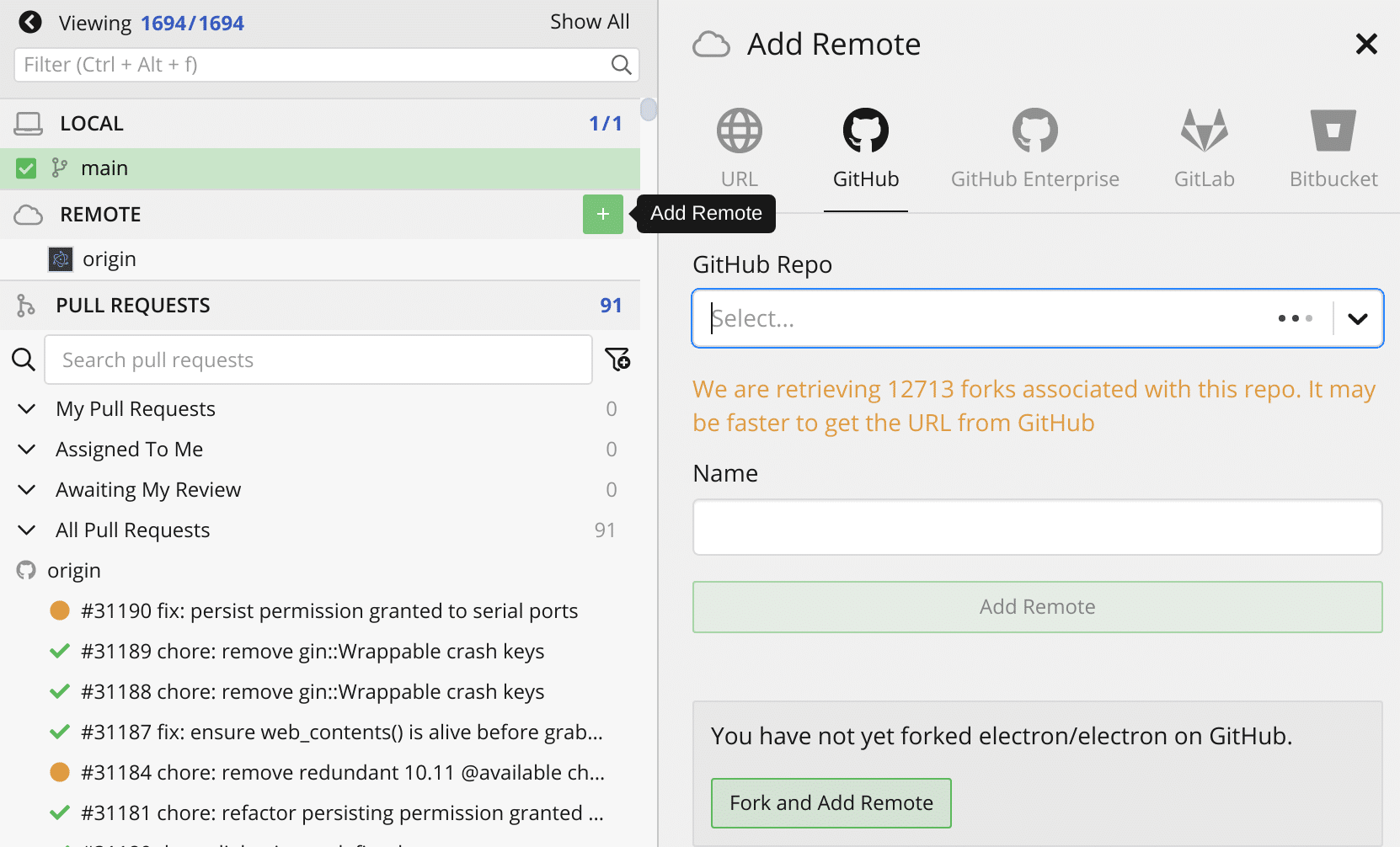Viewport: 1400px width, 847px height.
Task: Click the LOCAL laptop icon
Action: [x=28, y=124]
